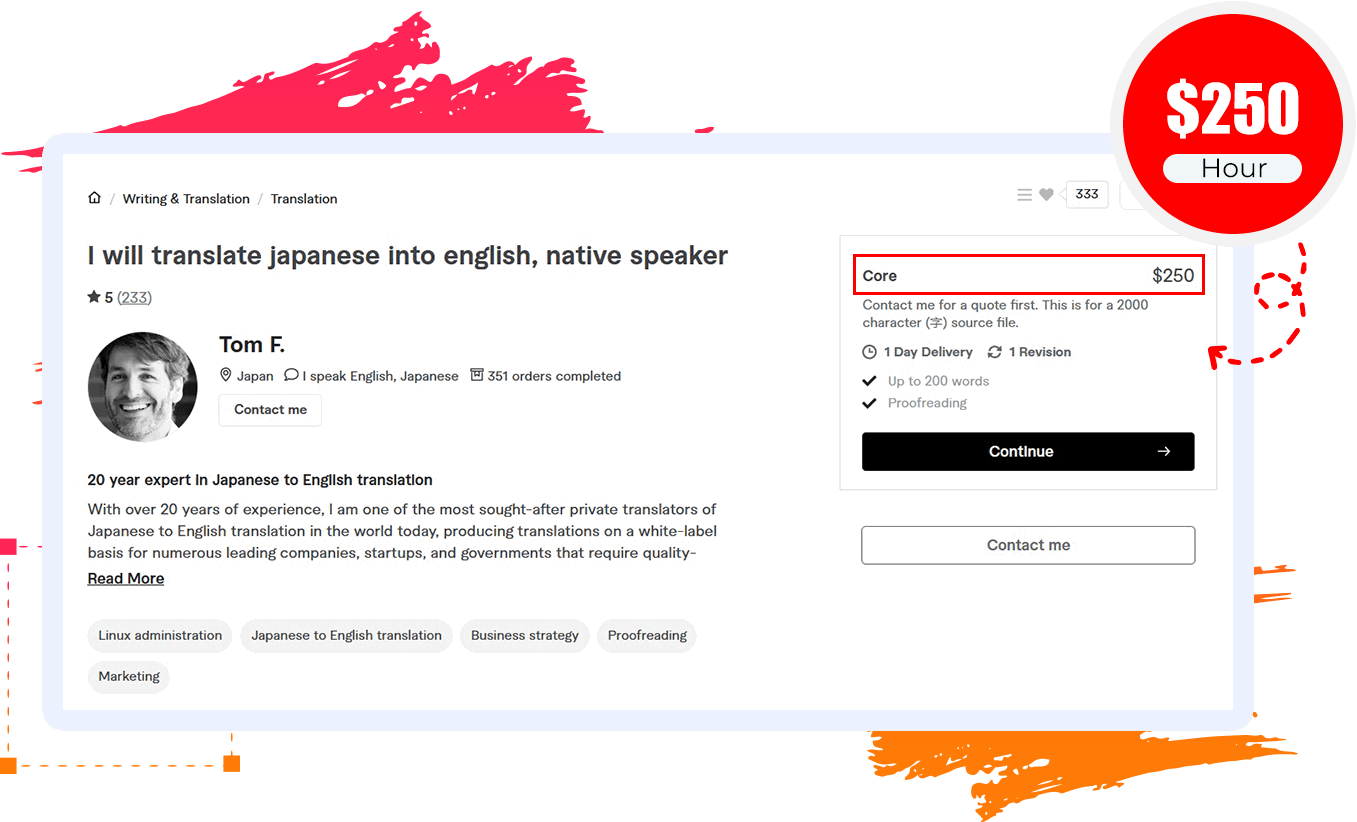Image resolution: width=1357 pixels, height=822 pixels.
Task: Expand description with Read More
Action: [x=126, y=579]
